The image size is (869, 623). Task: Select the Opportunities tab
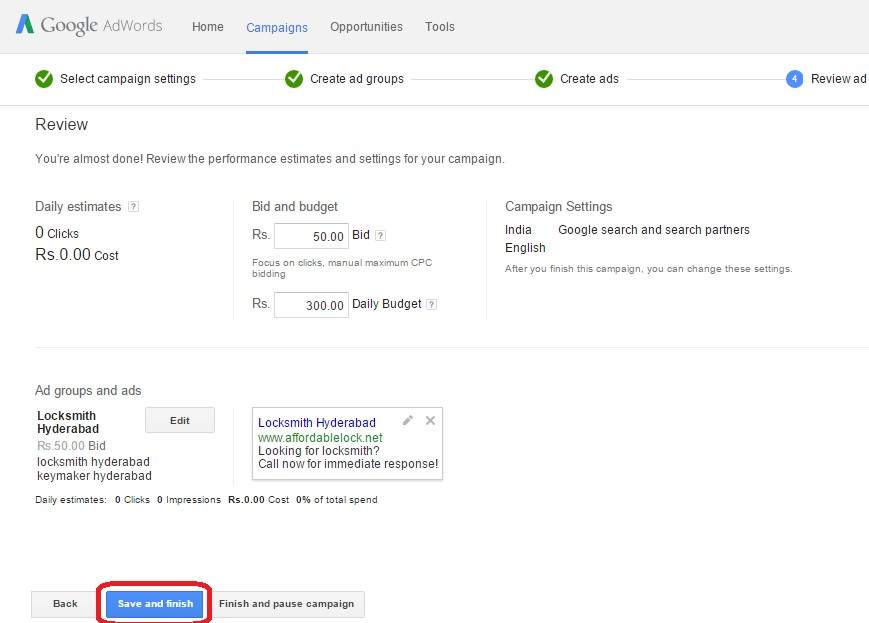point(366,27)
